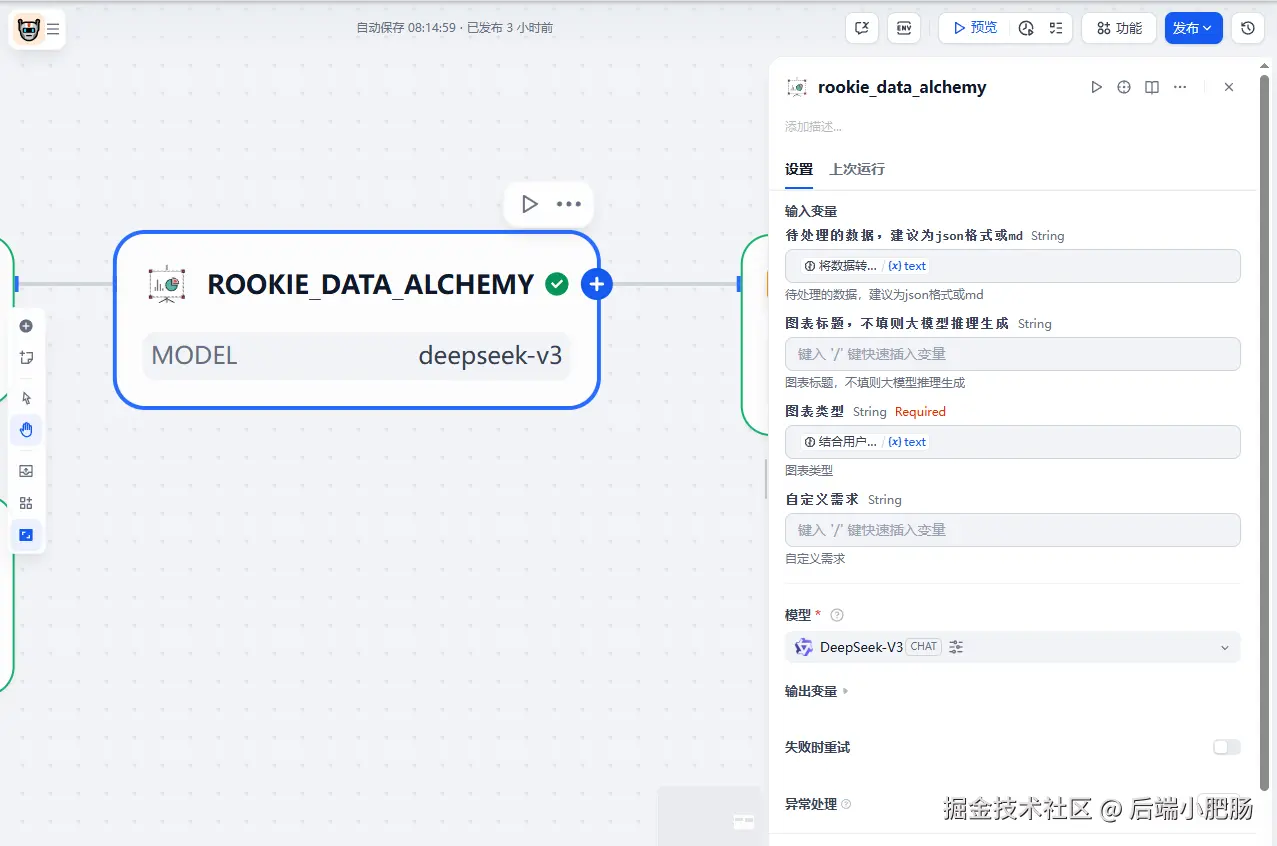Toggle the 失败时重试 switch
Screen dimensions: 1277x846
tap(1226, 747)
